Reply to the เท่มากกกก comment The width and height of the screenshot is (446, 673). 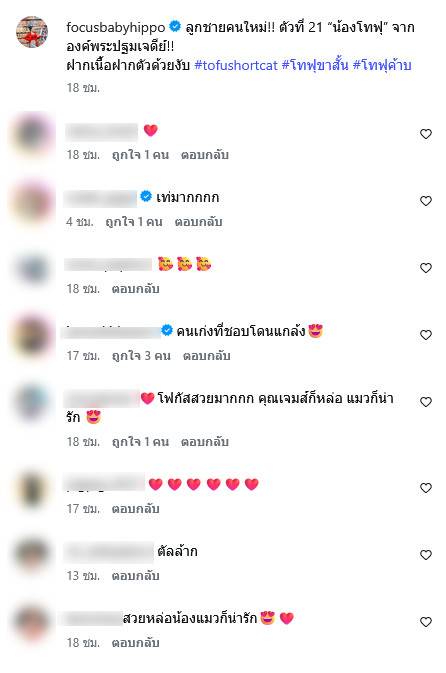tap(198, 222)
